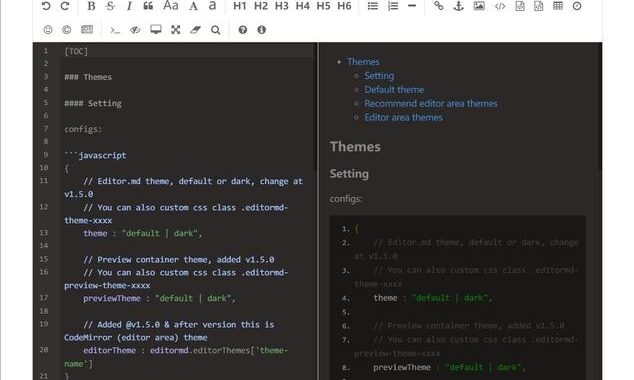Clear the editor with the eraser icon
The image size is (634, 380).
[195, 30]
